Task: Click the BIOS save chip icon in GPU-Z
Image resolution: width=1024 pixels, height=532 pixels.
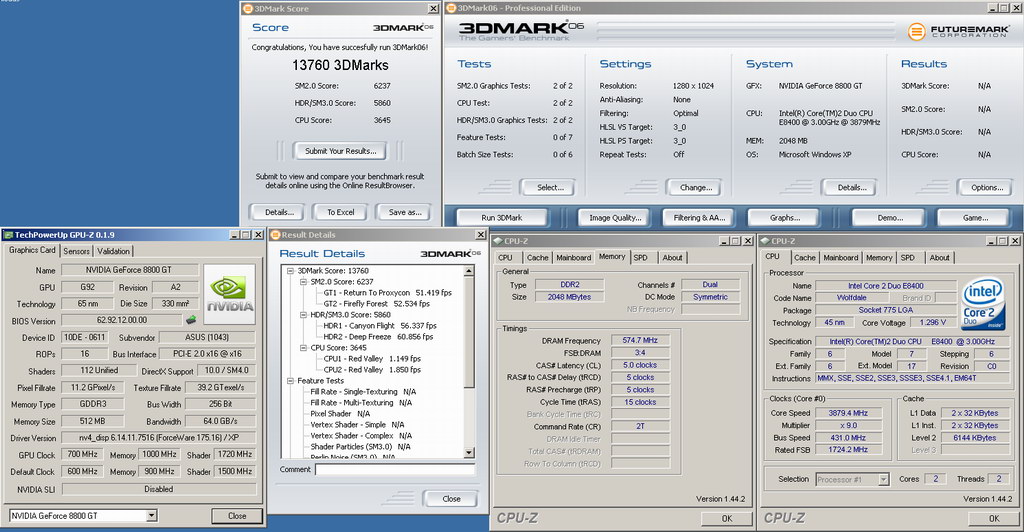Action: click(x=191, y=320)
